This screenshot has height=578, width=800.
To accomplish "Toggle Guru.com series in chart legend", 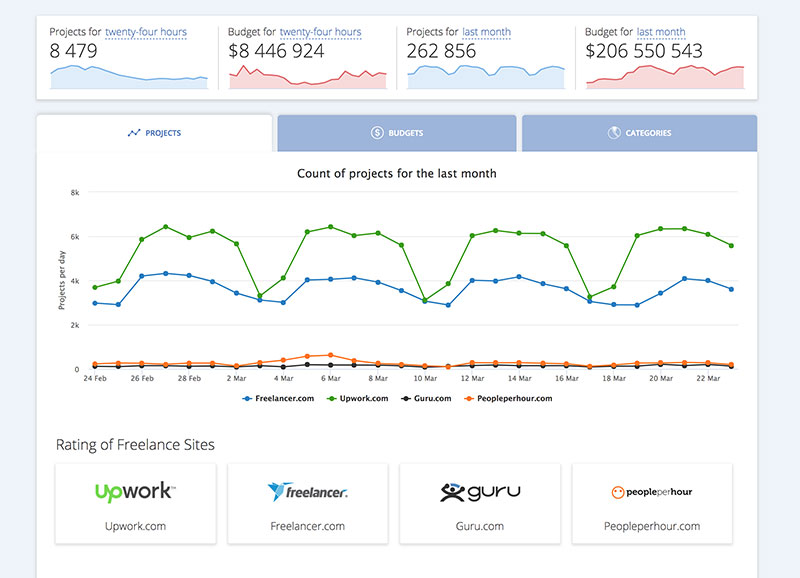I will pyautogui.click(x=426, y=398).
